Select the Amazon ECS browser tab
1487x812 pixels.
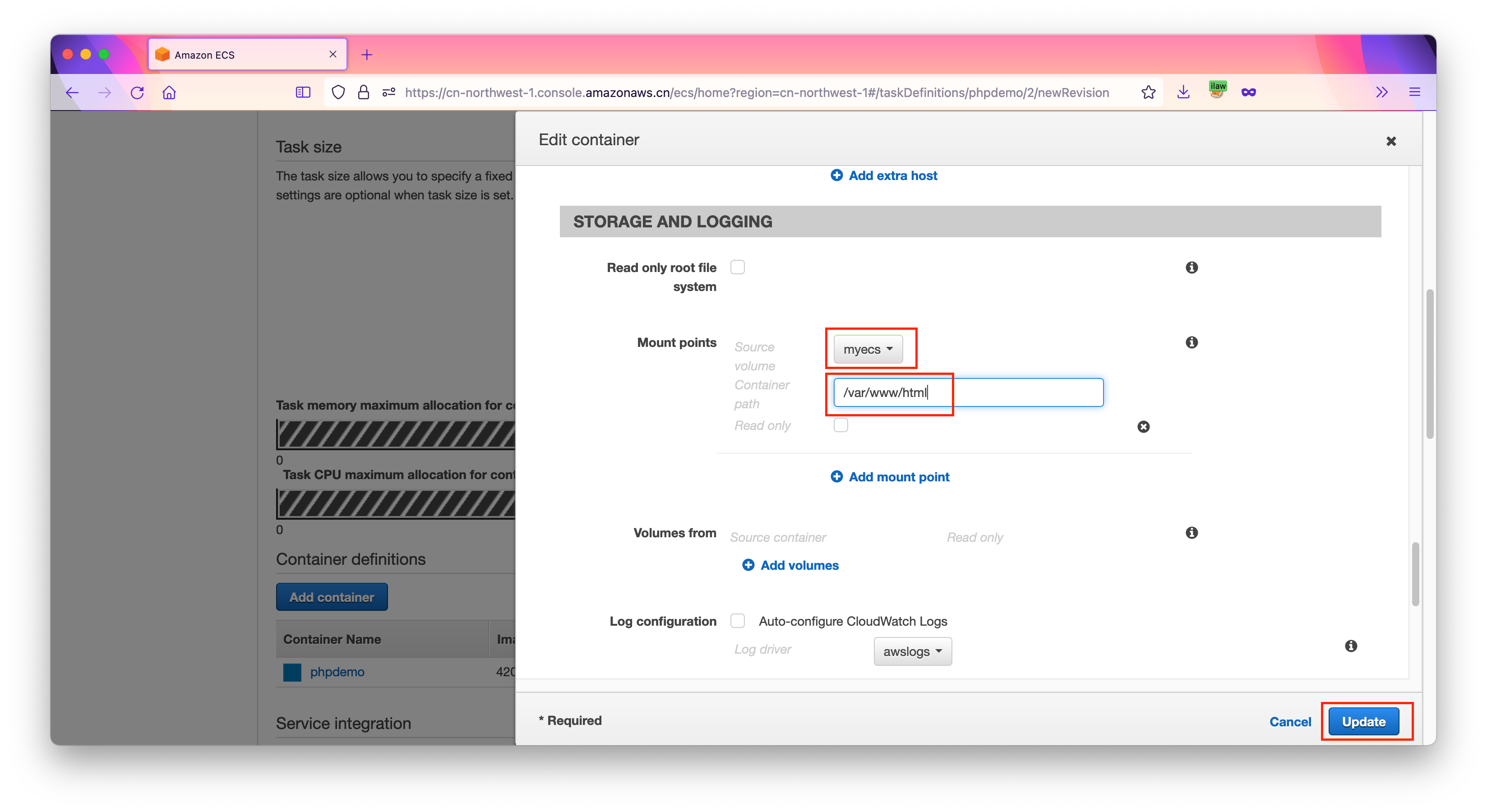[x=248, y=55]
